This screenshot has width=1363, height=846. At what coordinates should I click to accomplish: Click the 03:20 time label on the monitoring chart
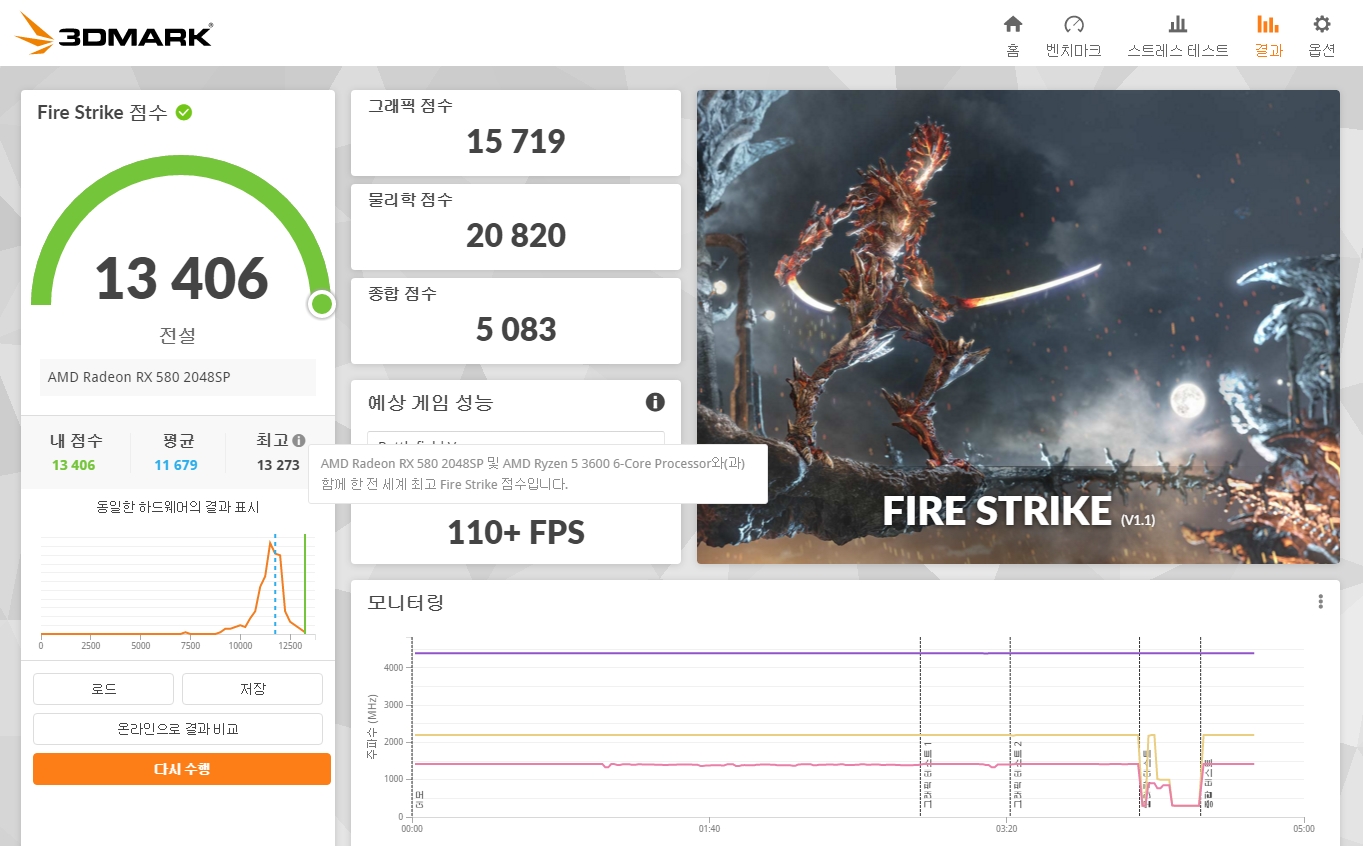[1007, 829]
